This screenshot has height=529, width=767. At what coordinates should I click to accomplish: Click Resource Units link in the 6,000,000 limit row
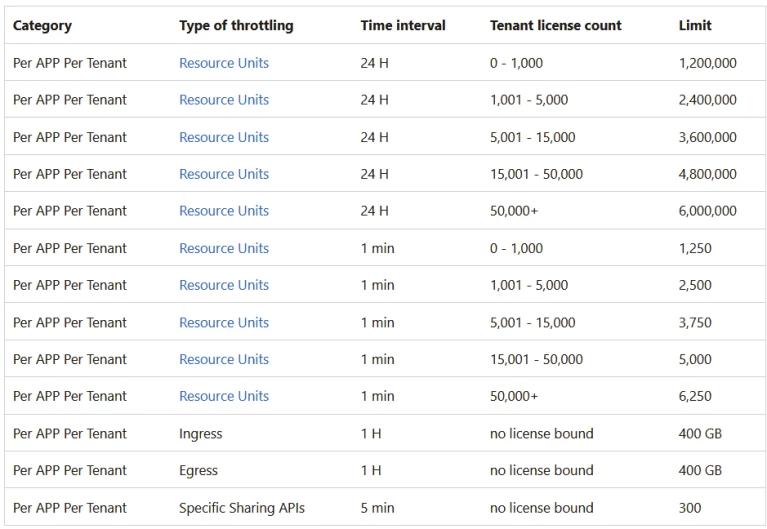(x=224, y=211)
